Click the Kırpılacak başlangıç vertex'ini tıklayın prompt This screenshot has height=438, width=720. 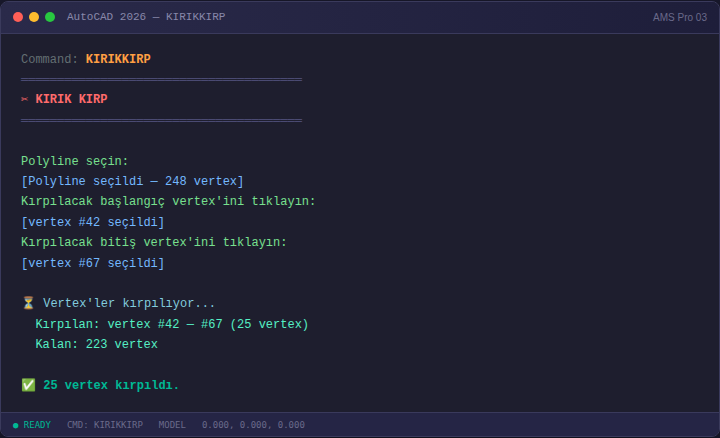tap(168, 201)
